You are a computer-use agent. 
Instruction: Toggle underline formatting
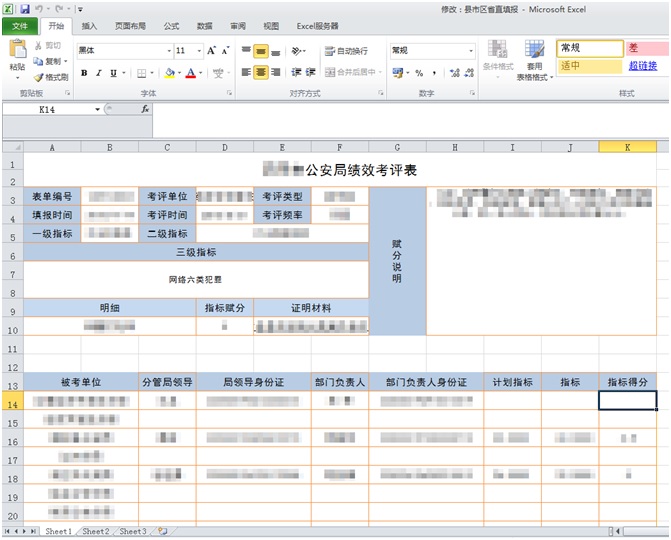[112, 73]
